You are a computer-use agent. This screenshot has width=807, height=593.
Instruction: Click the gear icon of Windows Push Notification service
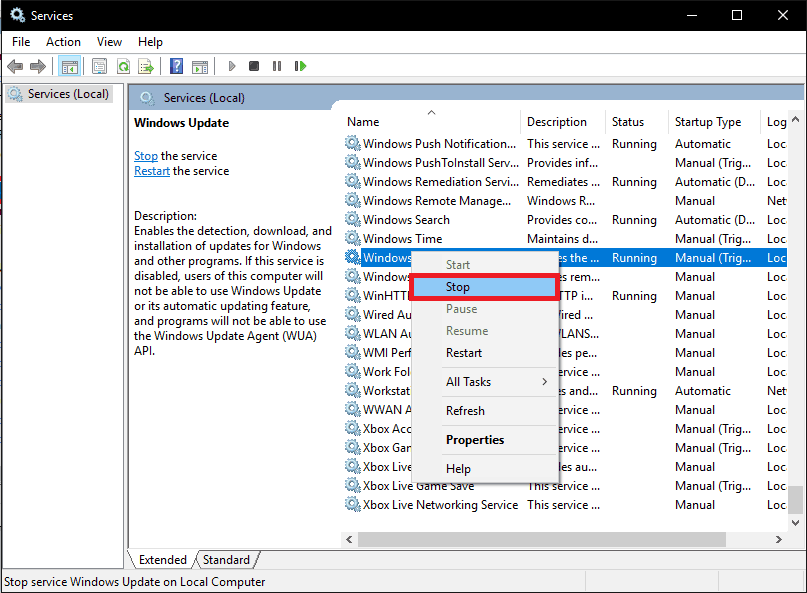[x=353, y=144]
